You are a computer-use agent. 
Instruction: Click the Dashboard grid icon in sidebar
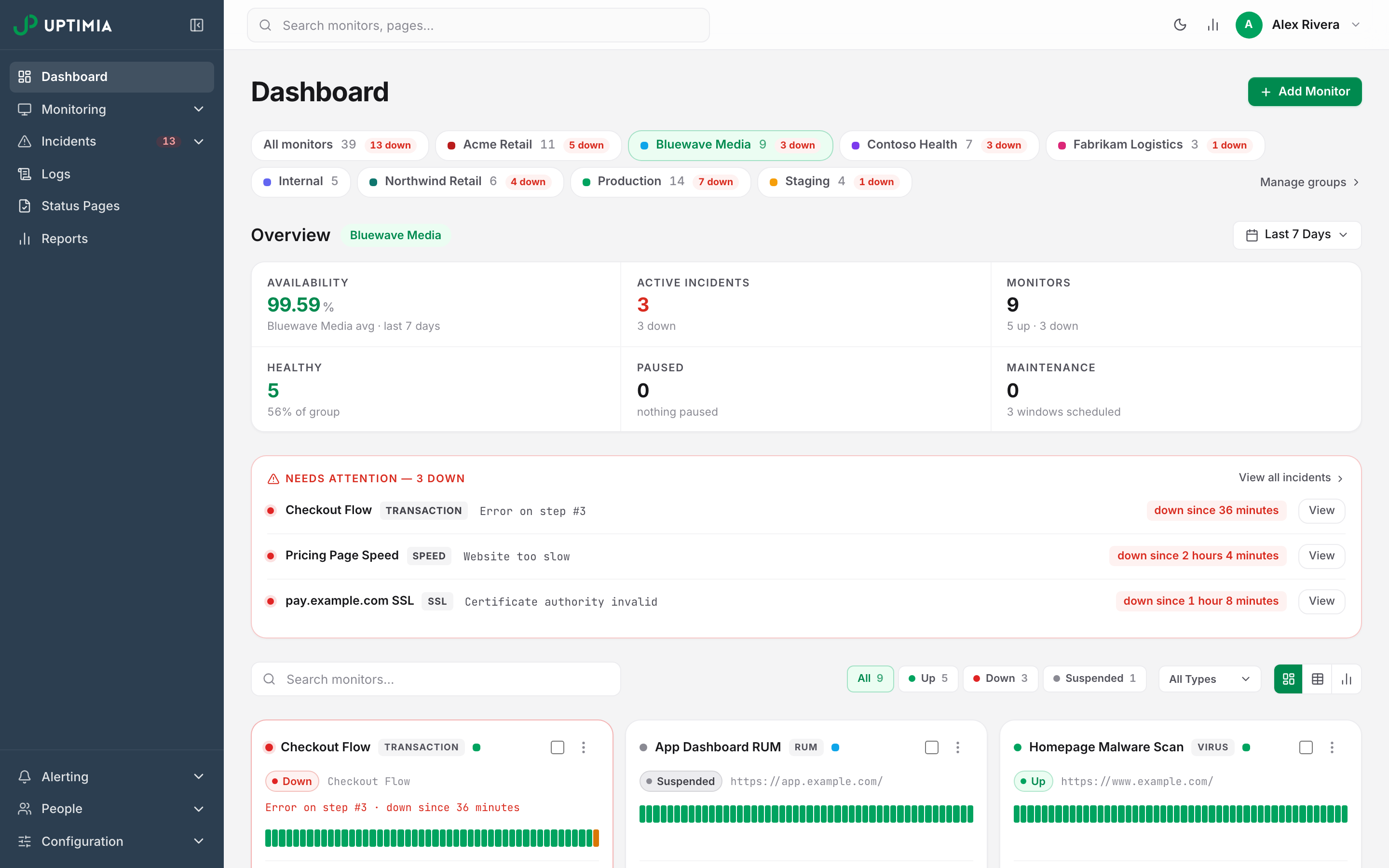(x=25, y=77)
